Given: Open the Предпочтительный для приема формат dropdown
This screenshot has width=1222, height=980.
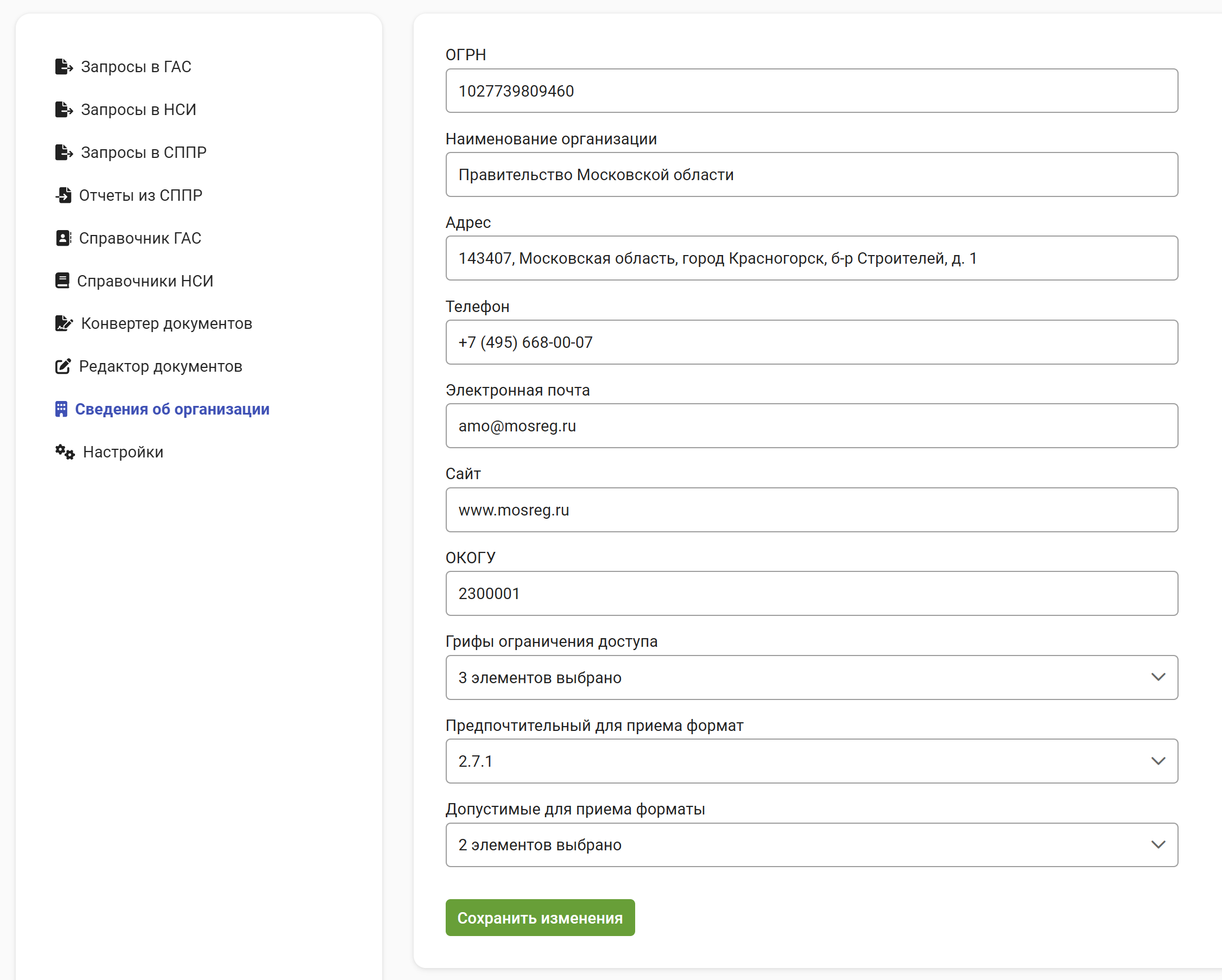Looking at the screenshot, I should coord(812,761).
